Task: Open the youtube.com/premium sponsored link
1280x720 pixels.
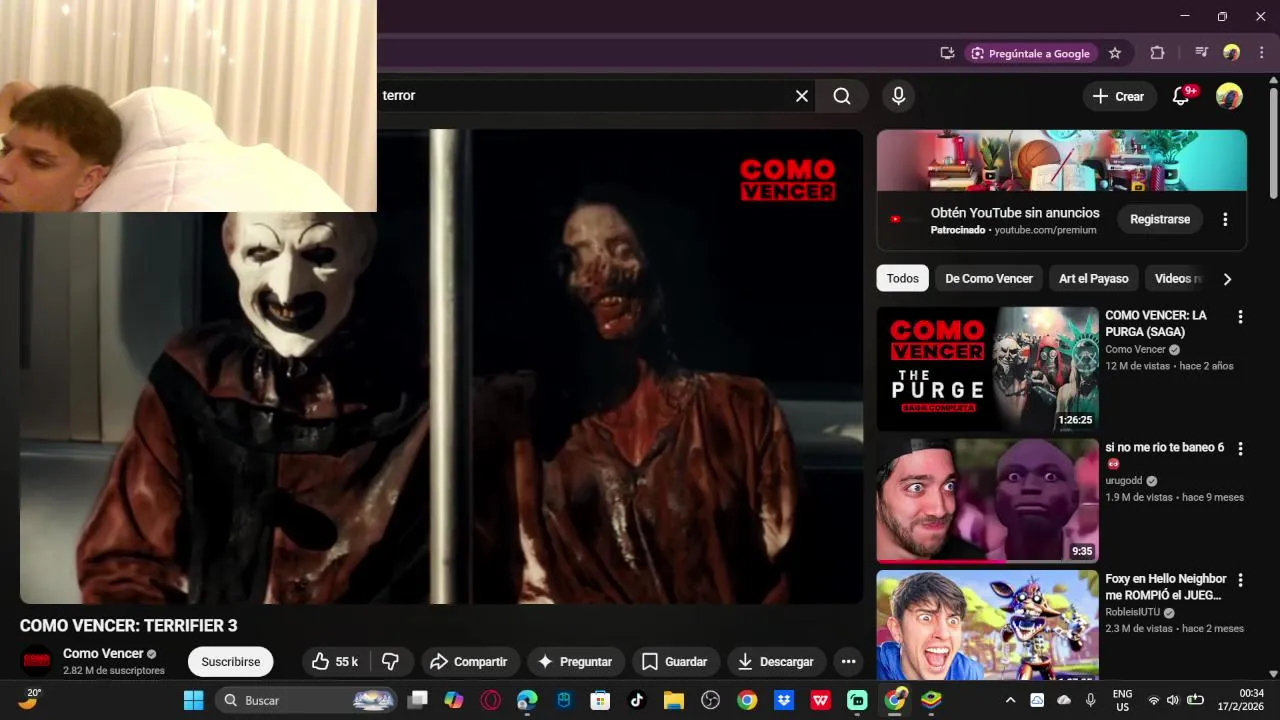Action: pyautogui.click(x=1045, y=230)
